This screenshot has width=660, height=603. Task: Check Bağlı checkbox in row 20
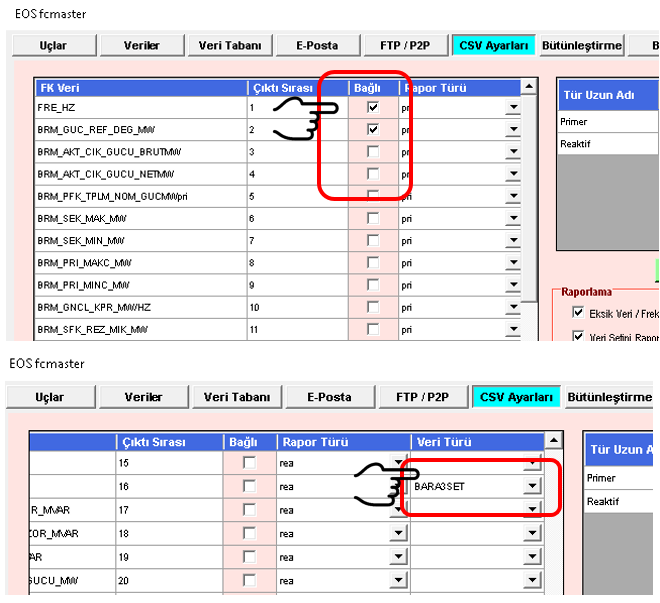[250, 581]
